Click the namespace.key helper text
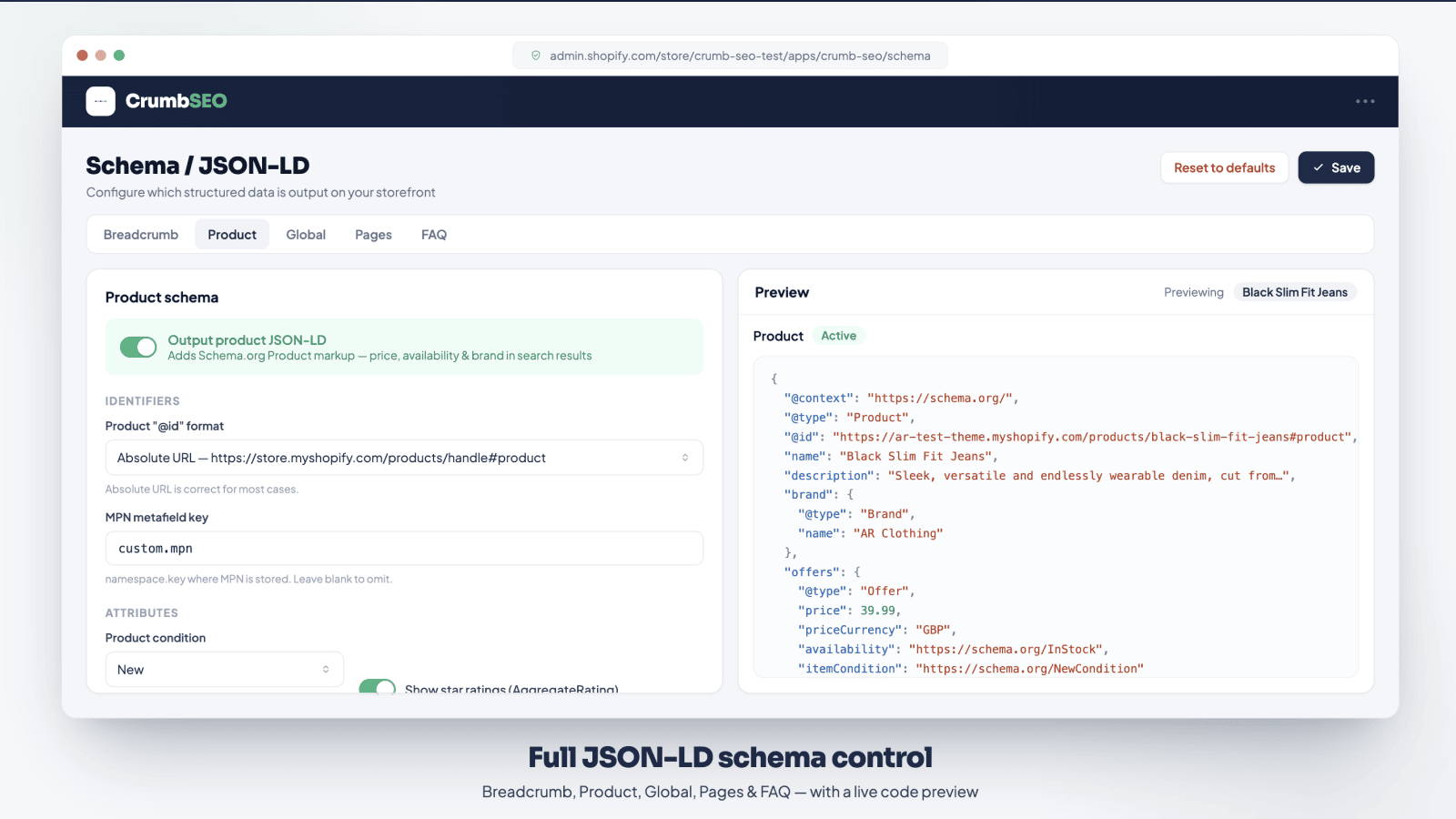Screen dimensions: 1456x819 [248, 580]
